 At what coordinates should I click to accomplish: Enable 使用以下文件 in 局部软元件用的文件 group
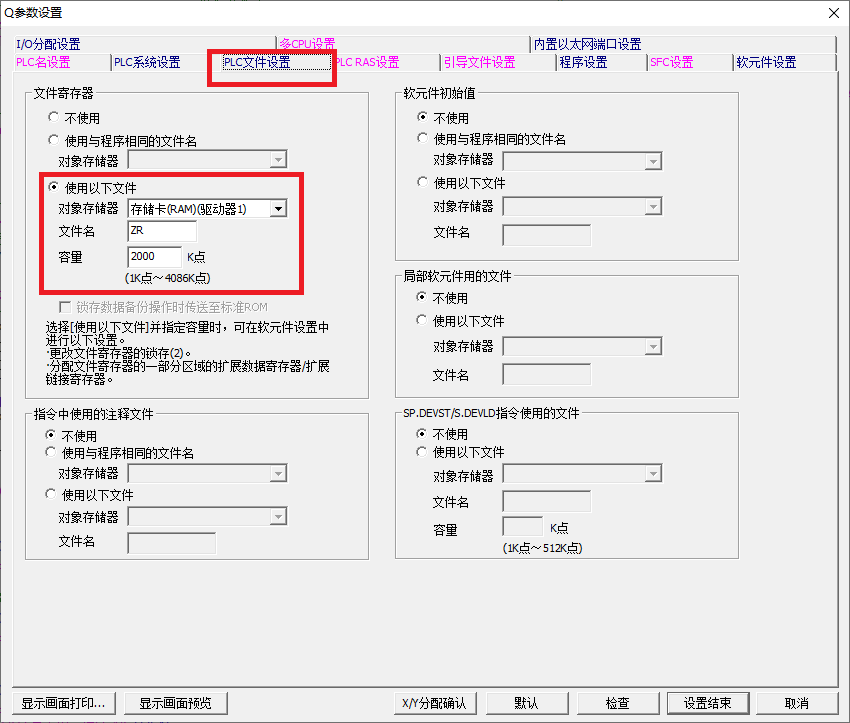(x=423, y=321)
